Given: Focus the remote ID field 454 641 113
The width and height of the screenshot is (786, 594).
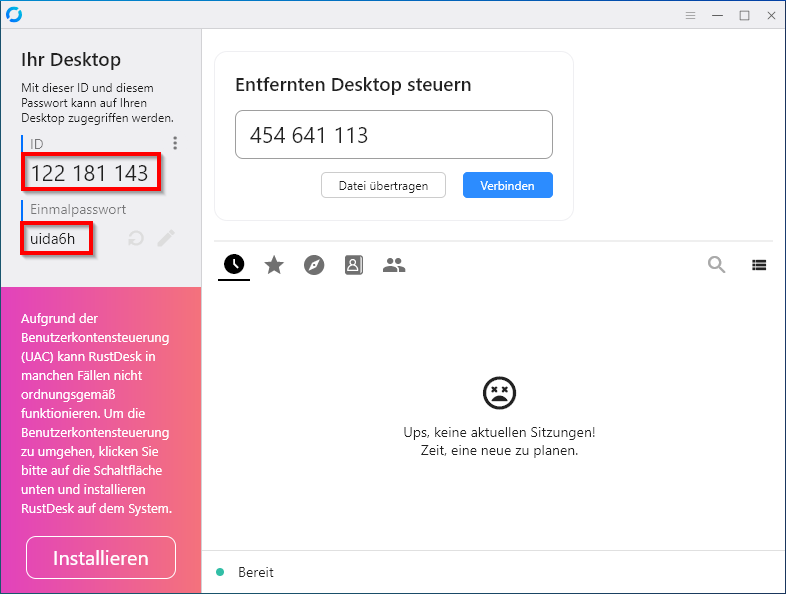Looking at the screenshot, I should pos(394,134).
